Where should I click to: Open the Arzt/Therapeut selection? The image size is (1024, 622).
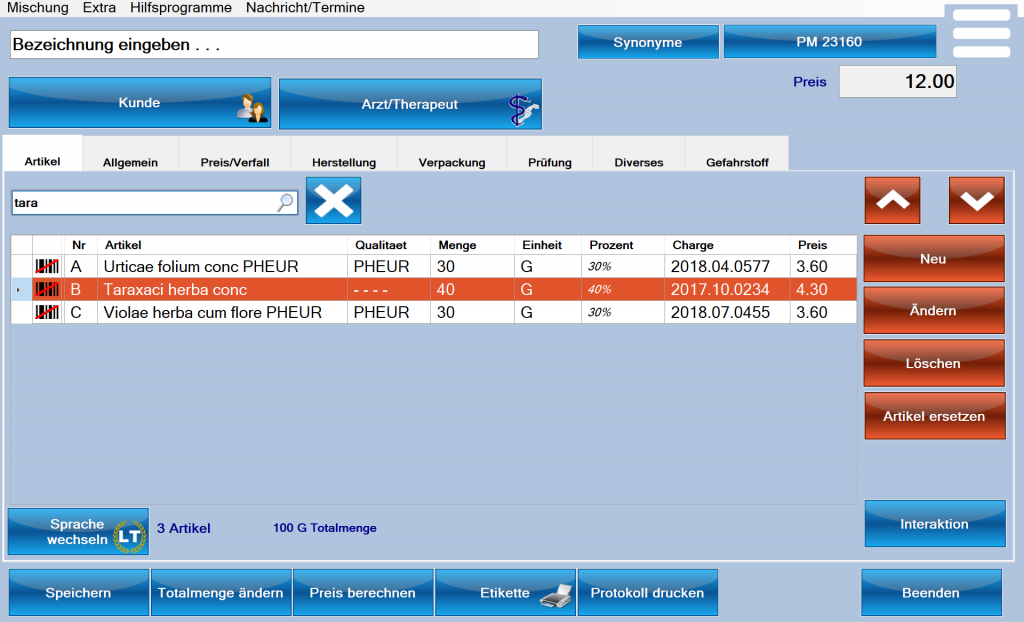tap(410, 104)
